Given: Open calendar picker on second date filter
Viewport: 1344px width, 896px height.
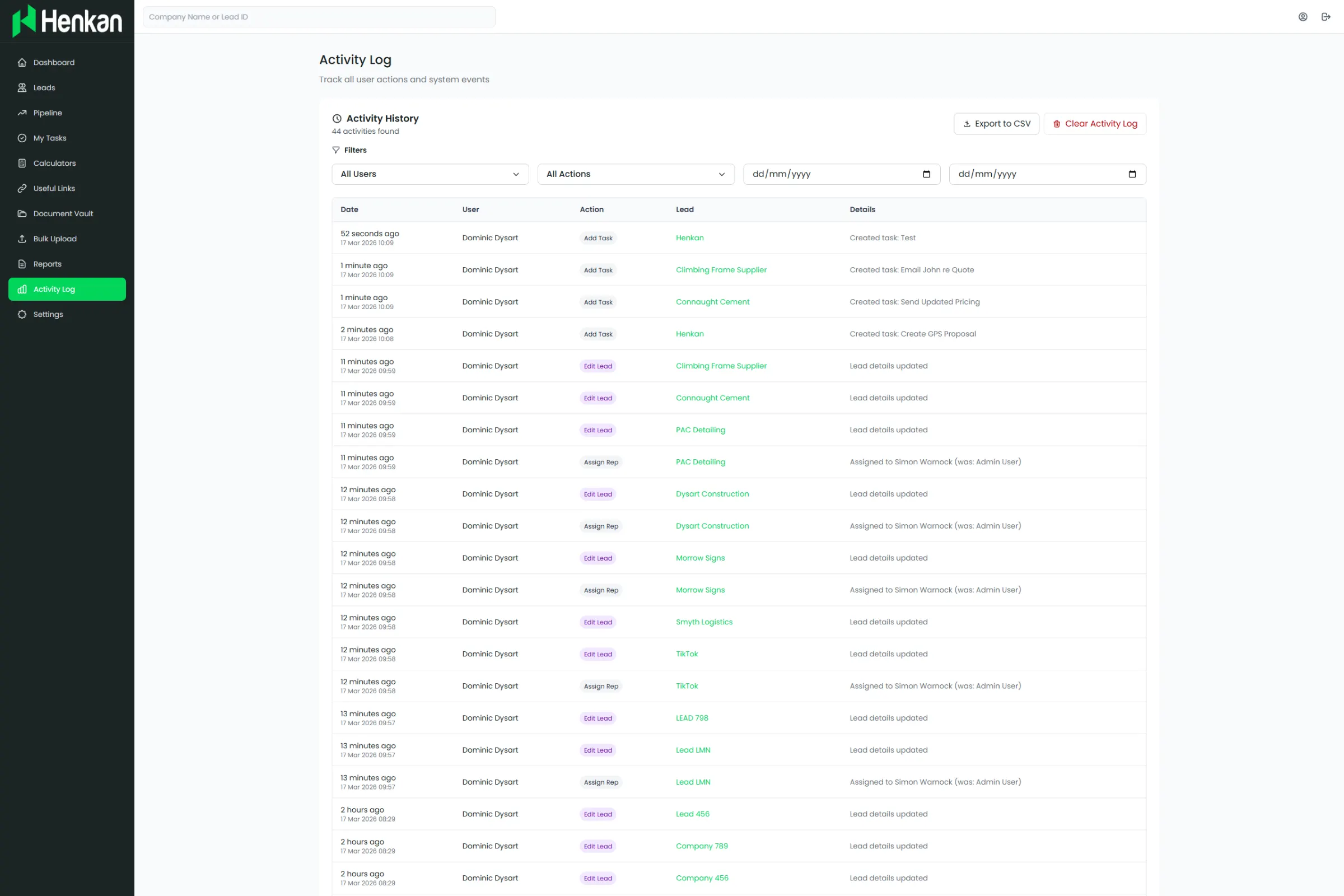Looking at the screenshot, I should (1132, 174).
